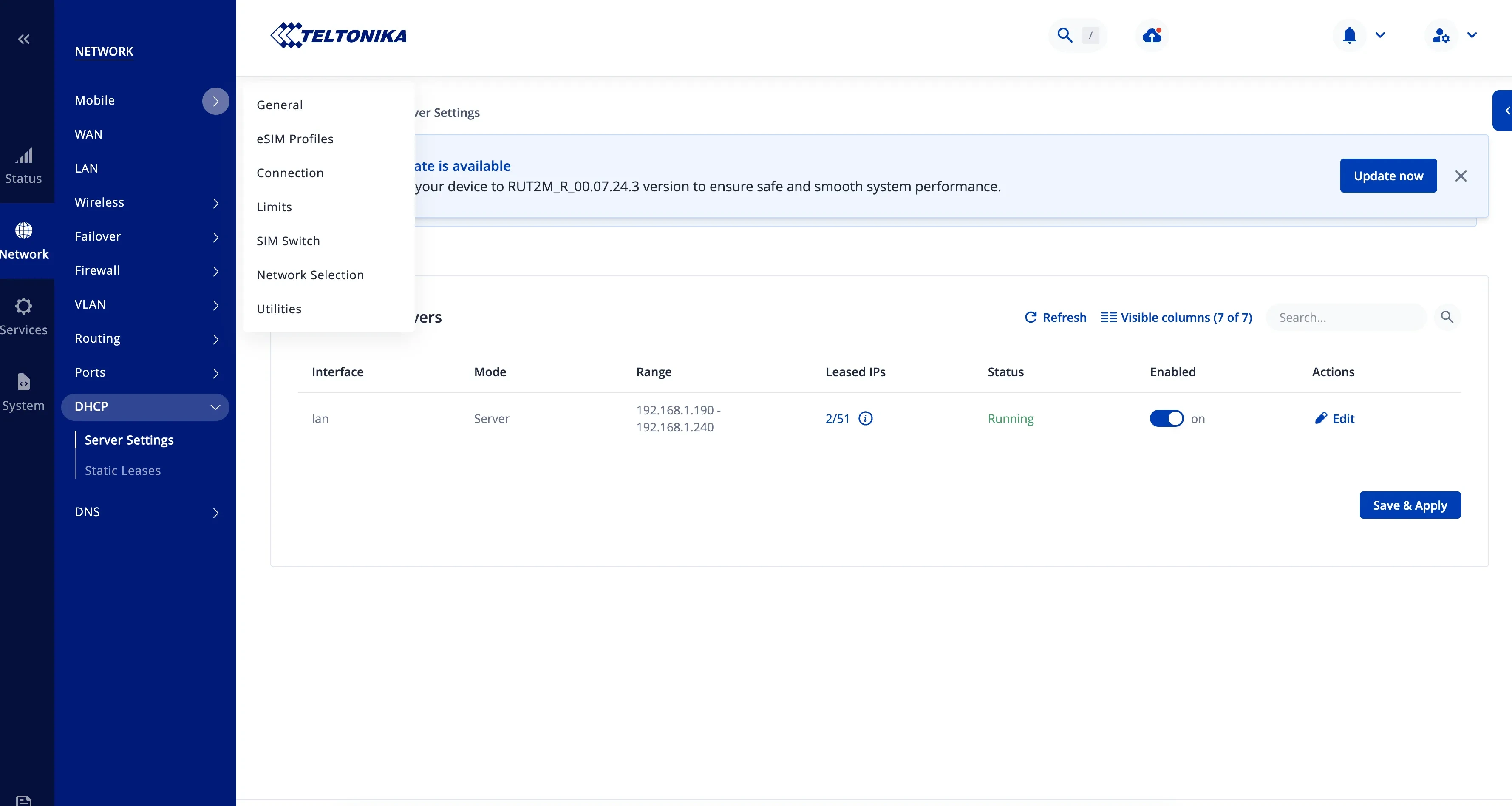Image resolution: width=1512 pixels, height=806 pixels.
Task: Show leased IPs info icon
Action: (x=866, y=419)
